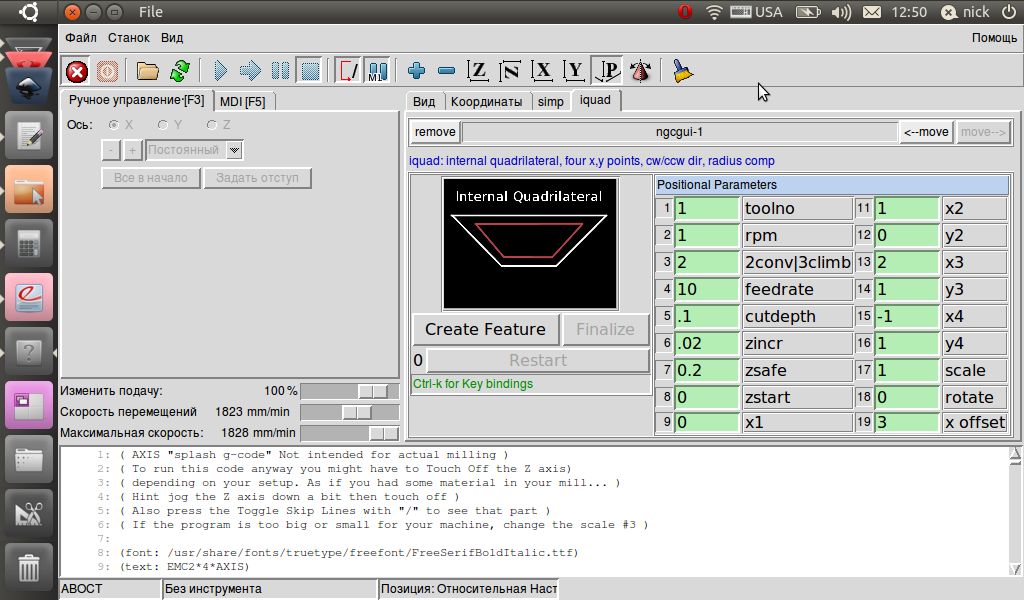Expand the Постоянный jog increment dropdown

pyautogui.click(x=235, y=150)
